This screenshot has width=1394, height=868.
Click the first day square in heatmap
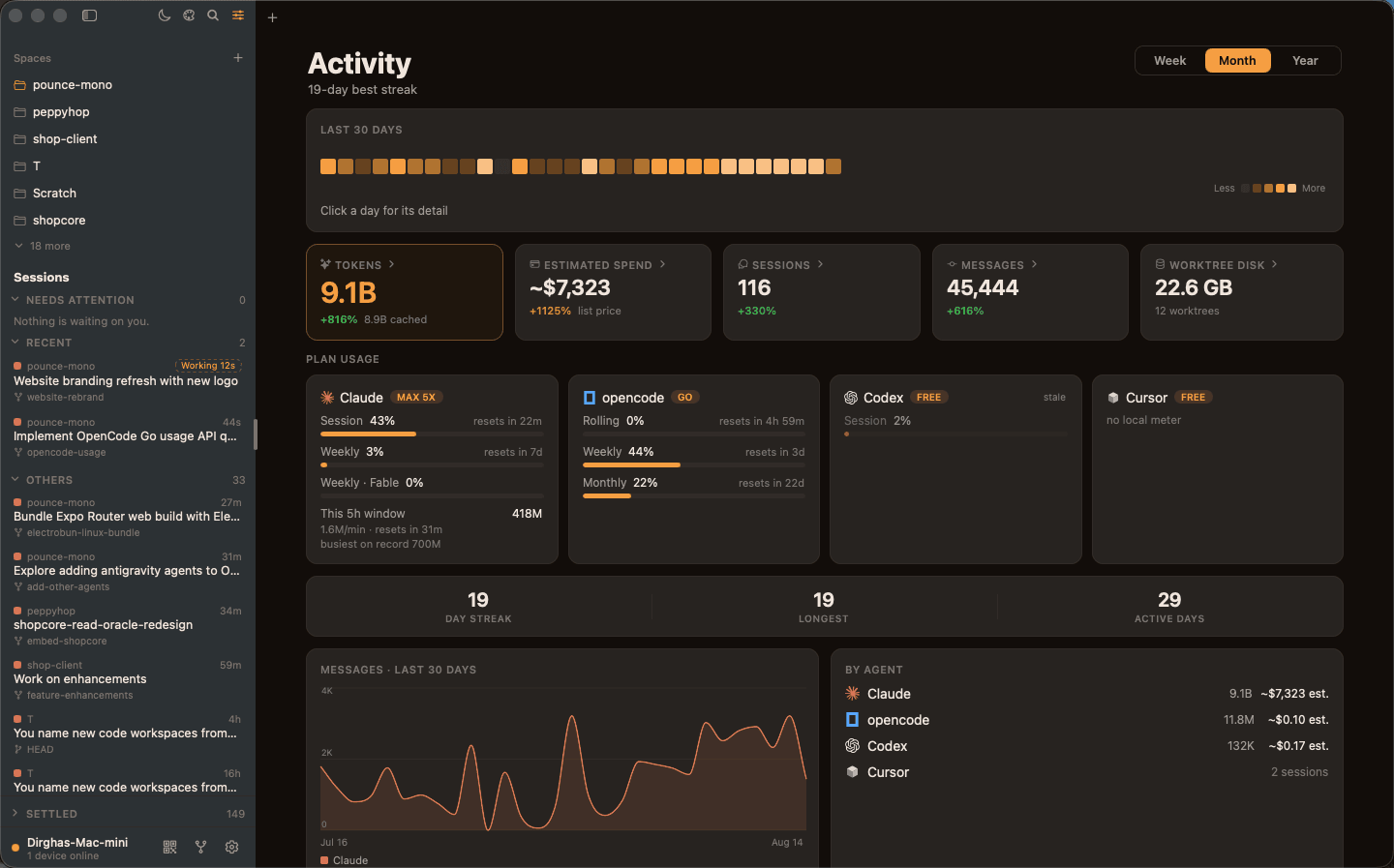tap(328, 166)
